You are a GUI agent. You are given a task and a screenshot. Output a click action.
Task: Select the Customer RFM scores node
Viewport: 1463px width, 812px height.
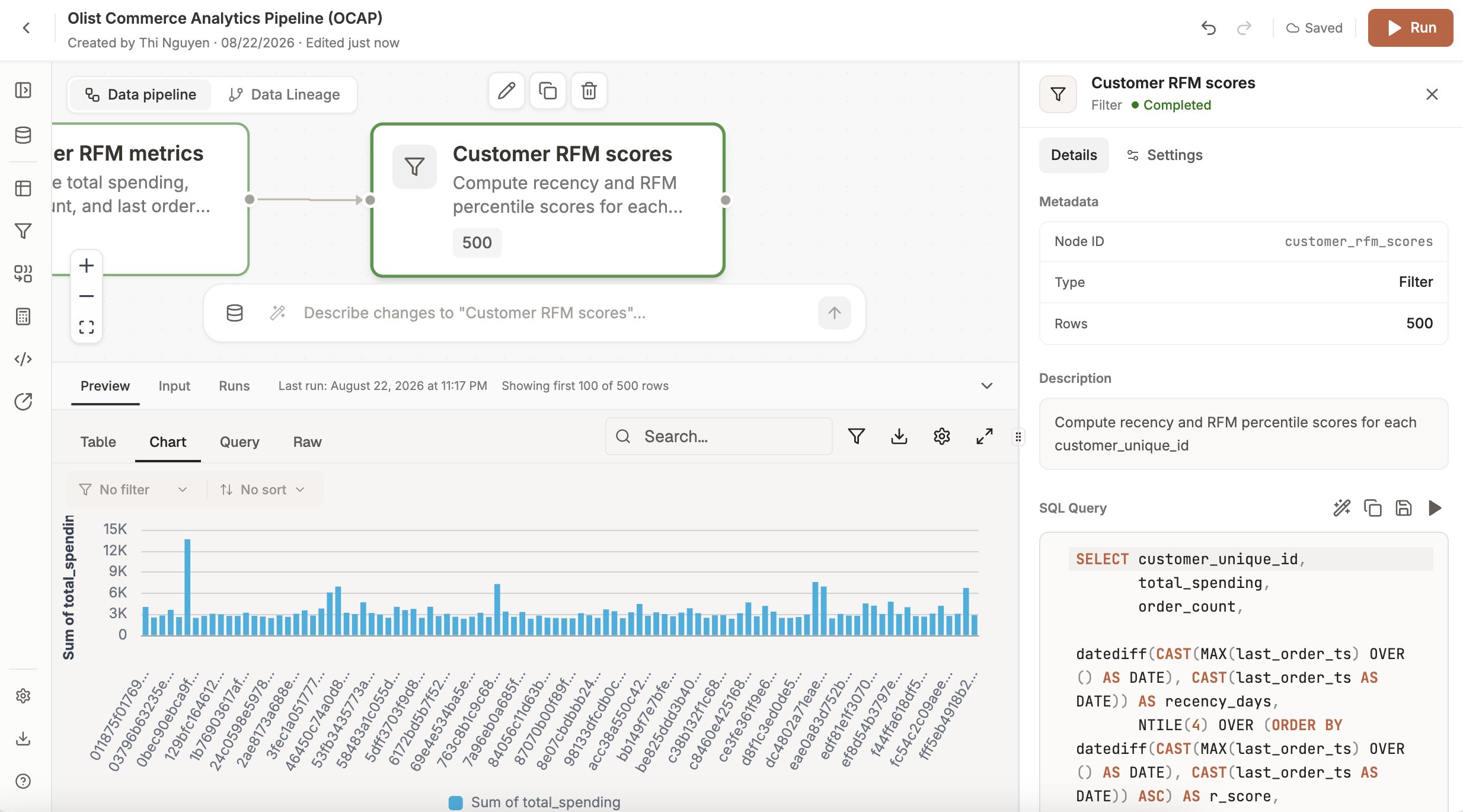coord(548,200)
